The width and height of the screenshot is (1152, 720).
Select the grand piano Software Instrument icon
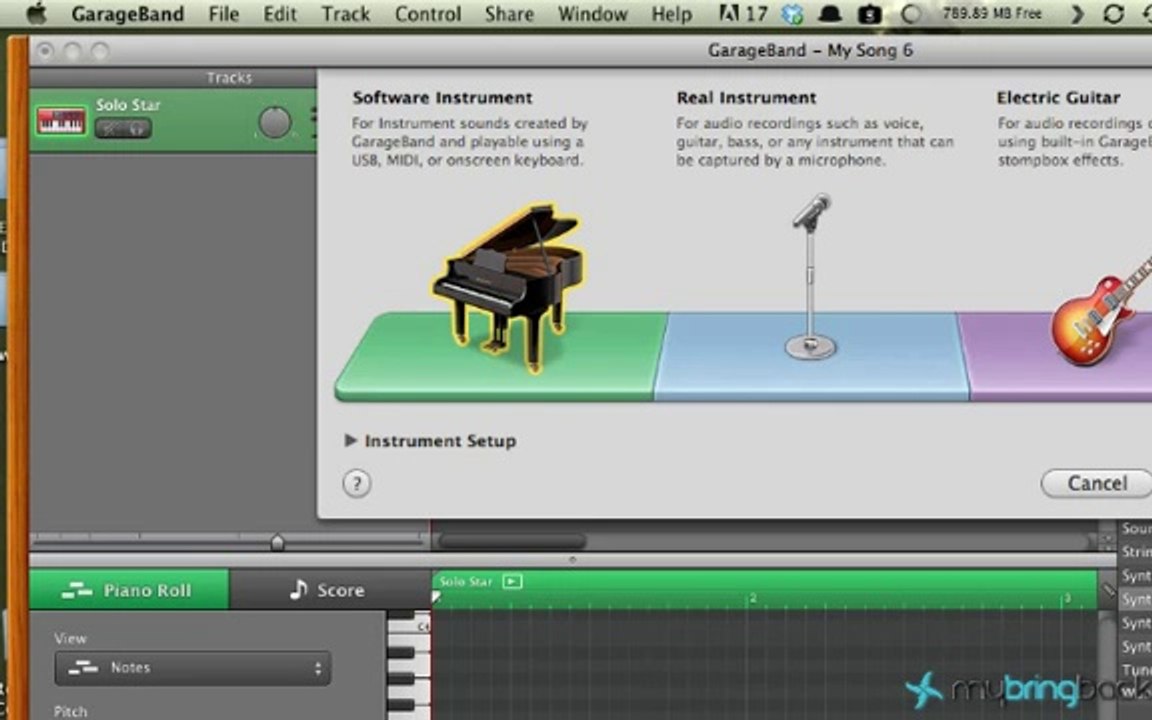508,287
